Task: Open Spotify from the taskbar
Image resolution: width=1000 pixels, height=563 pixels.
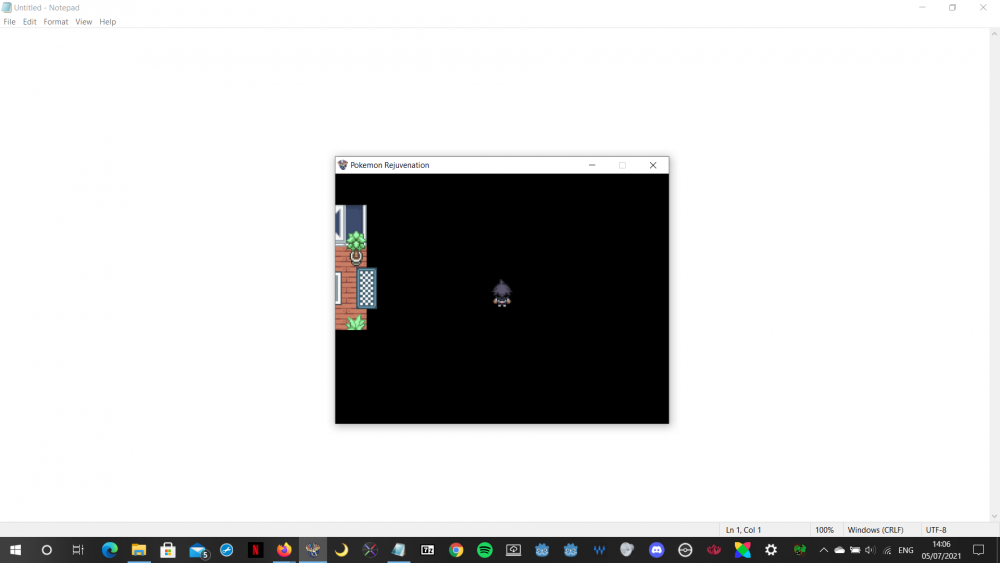Action: pyautogui.click(x=485, y=550)
